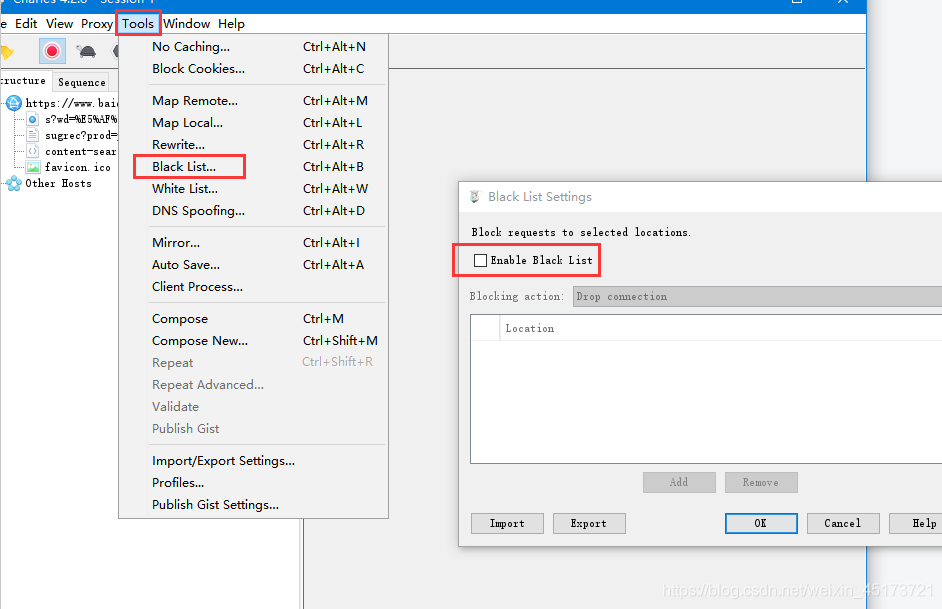
Task: Click the favicon.ico image file icon
Action: (x=33, y=167)
